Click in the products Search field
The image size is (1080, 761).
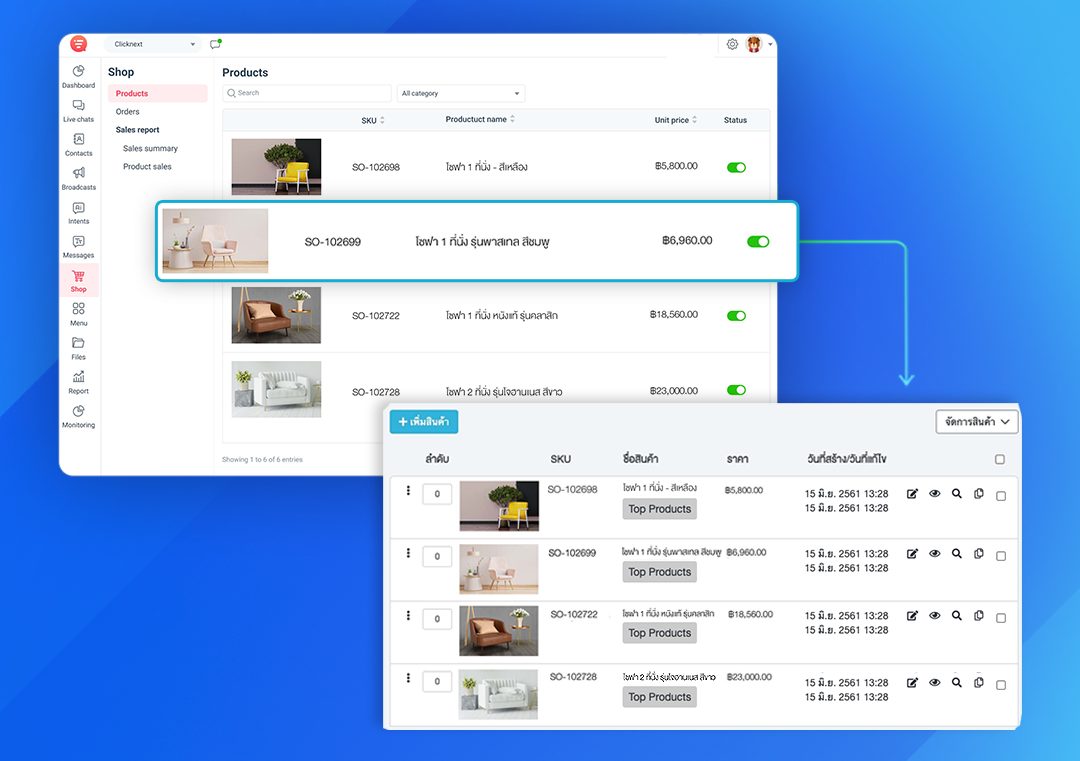(307, 93)
